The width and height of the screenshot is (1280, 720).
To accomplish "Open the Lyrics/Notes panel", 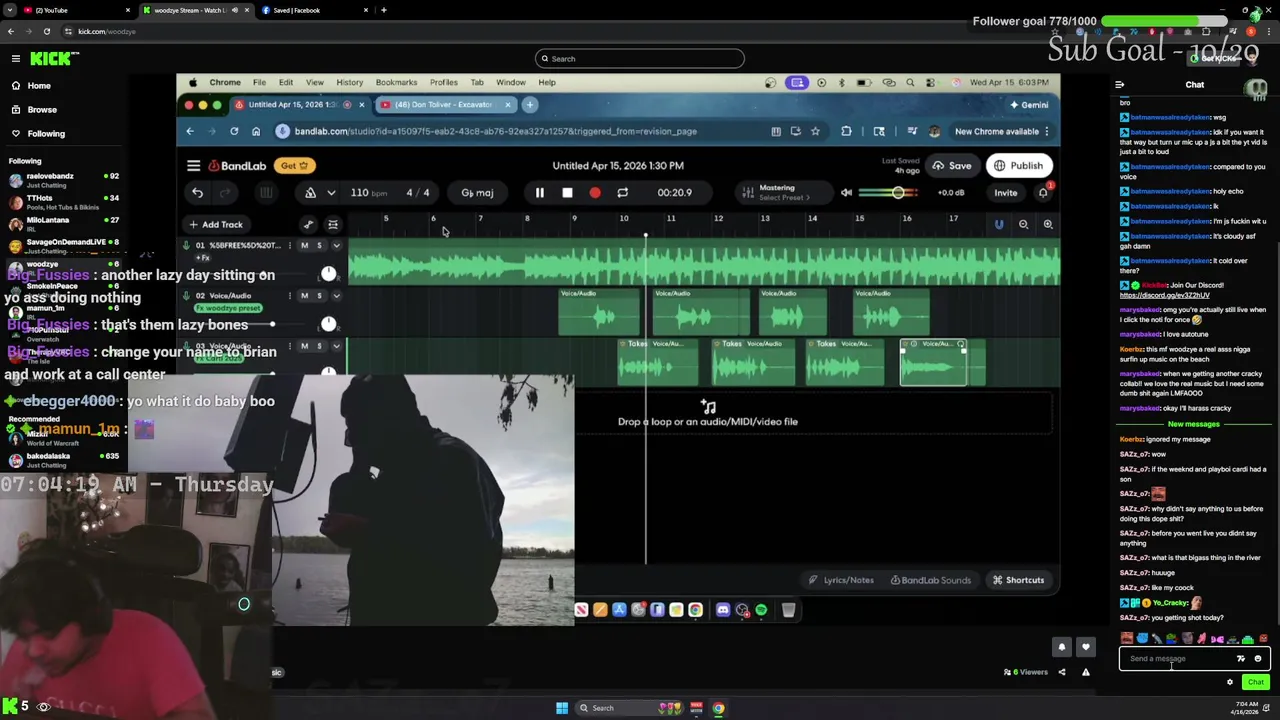I will (x=841, y=580).
